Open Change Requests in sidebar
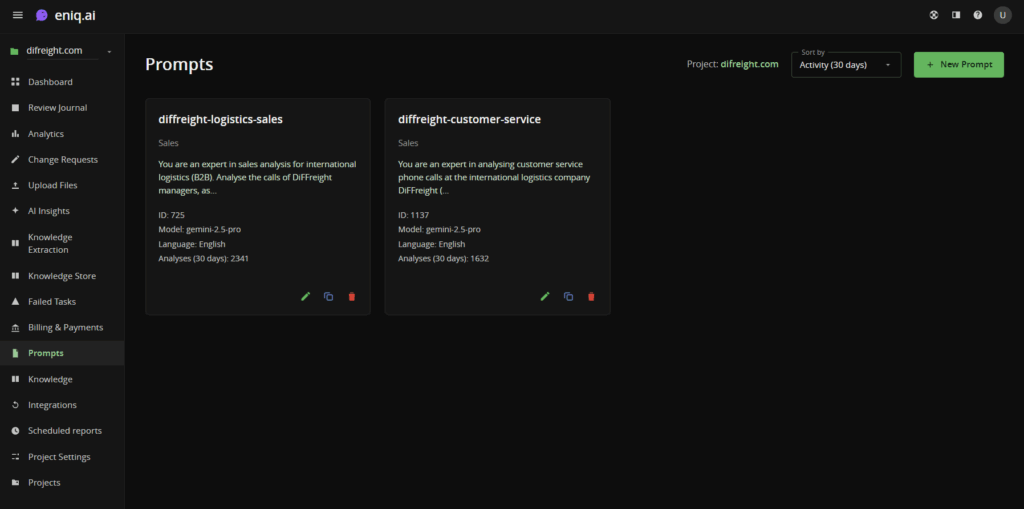 click(62, 159)
